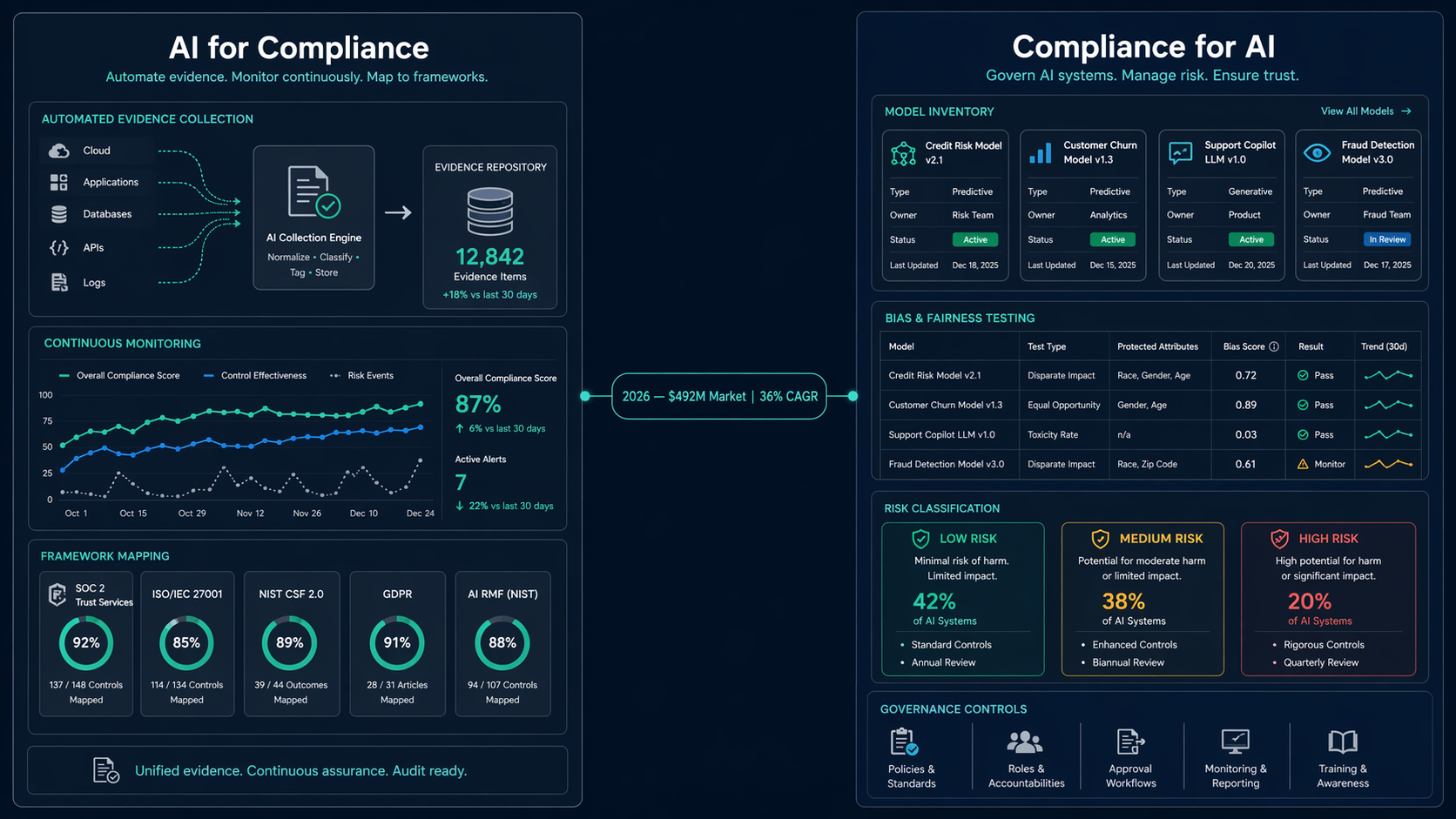
Task: Select the Logs document icon
Action: [x=58, y=283]
